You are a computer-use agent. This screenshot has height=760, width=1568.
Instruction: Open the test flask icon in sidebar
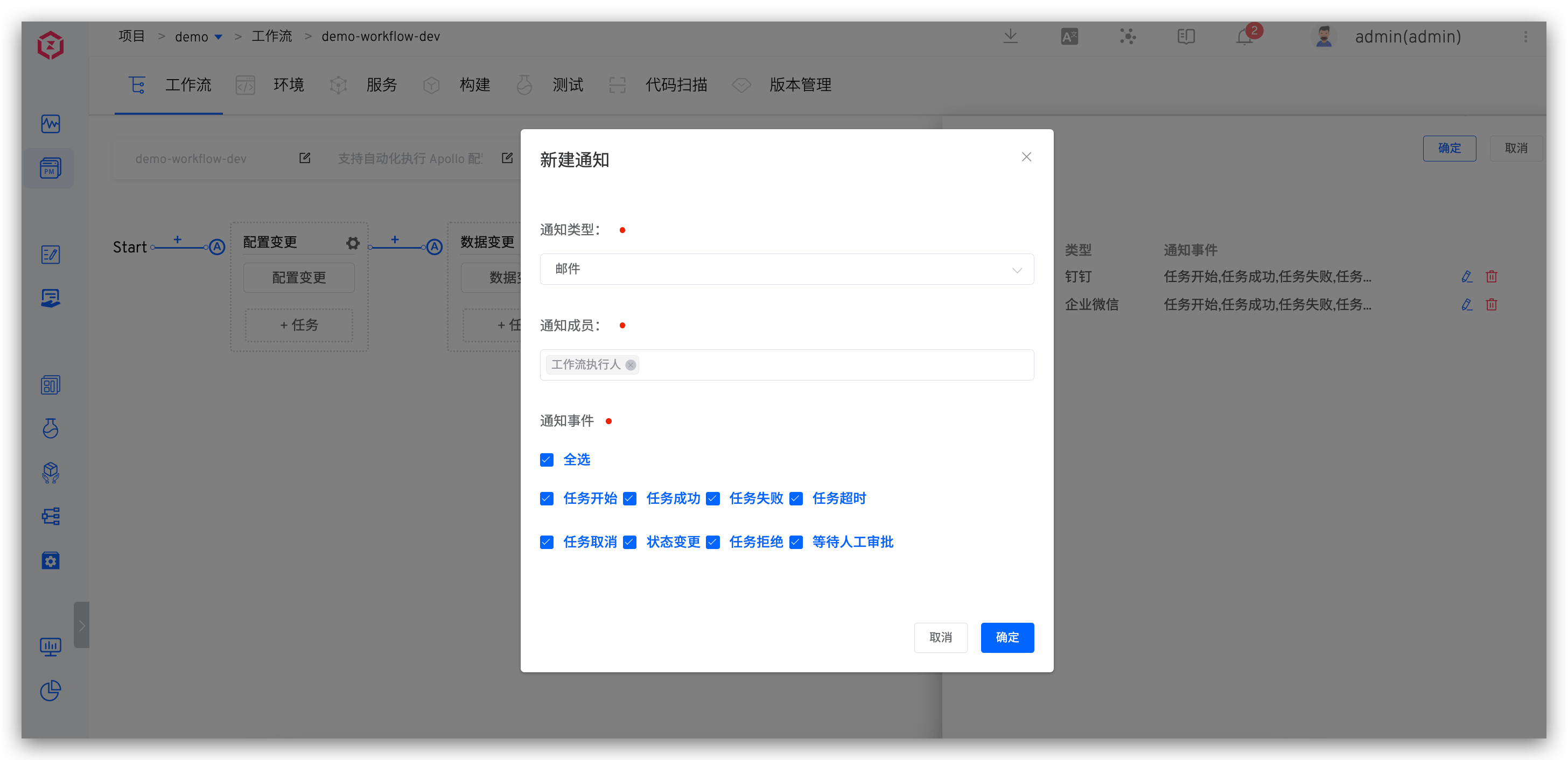point(50,428)
